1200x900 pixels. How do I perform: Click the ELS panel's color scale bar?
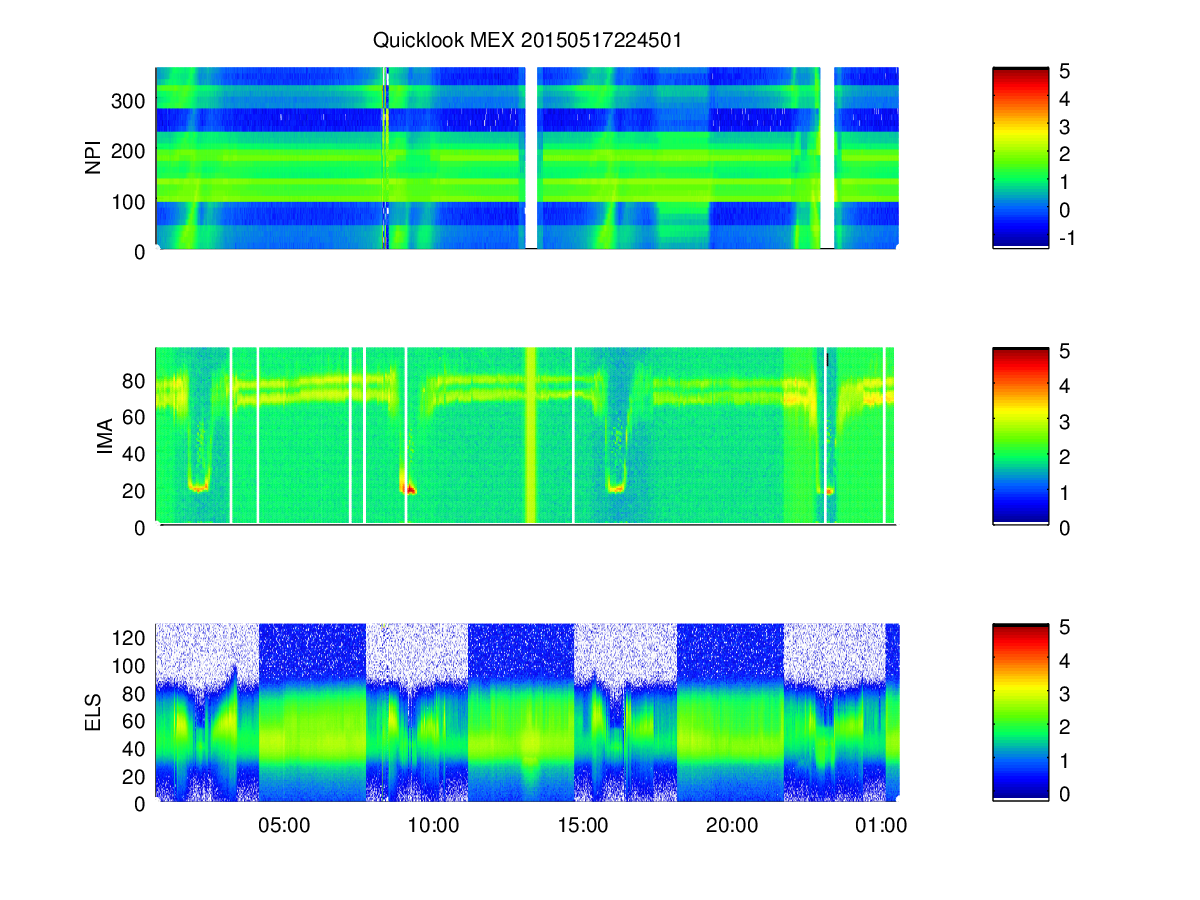click(1020, 712)
